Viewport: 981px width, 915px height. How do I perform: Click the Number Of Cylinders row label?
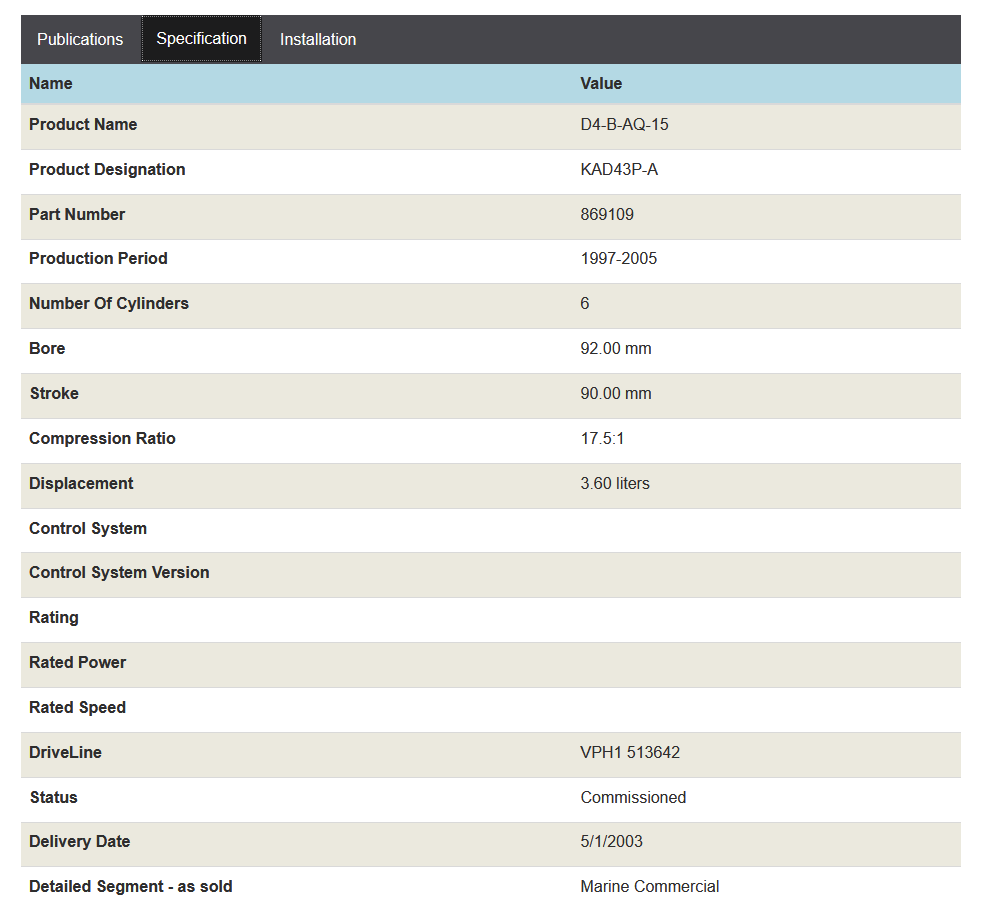pos(109,304)
